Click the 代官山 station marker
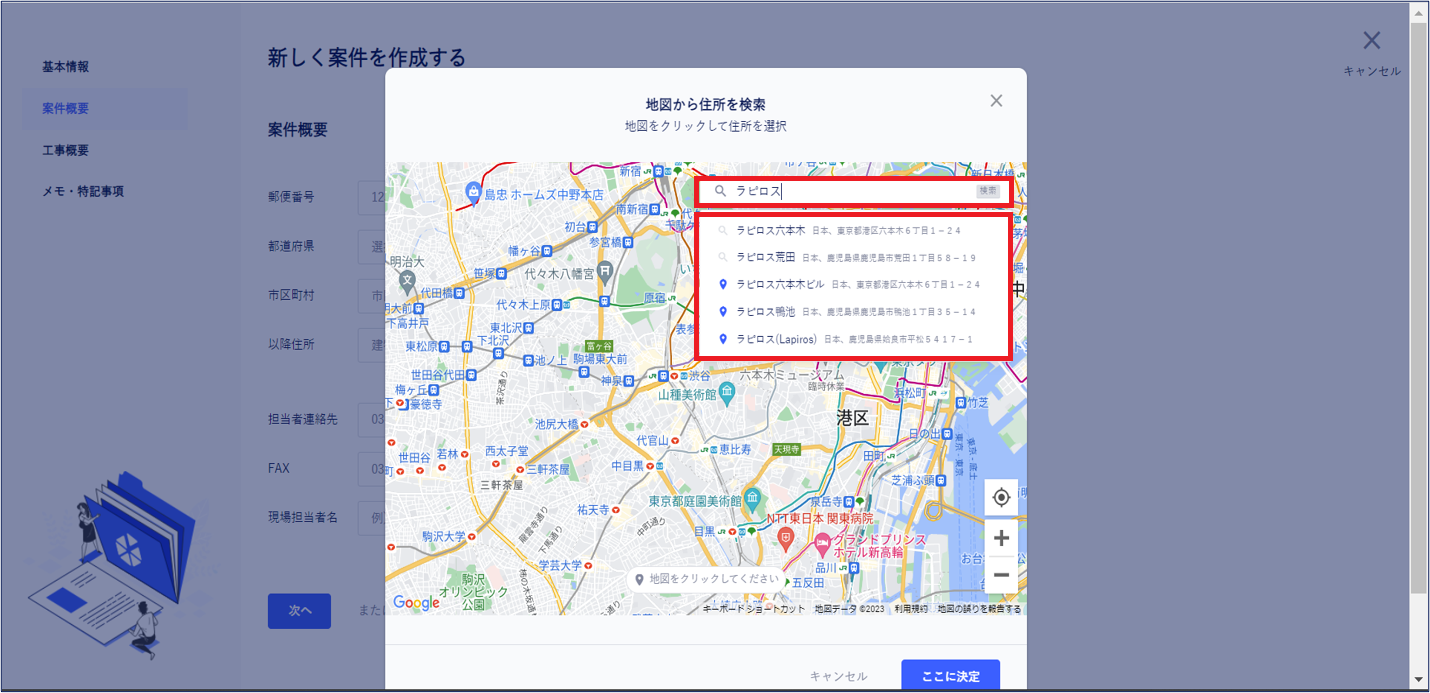 click(x=676, y=441)
